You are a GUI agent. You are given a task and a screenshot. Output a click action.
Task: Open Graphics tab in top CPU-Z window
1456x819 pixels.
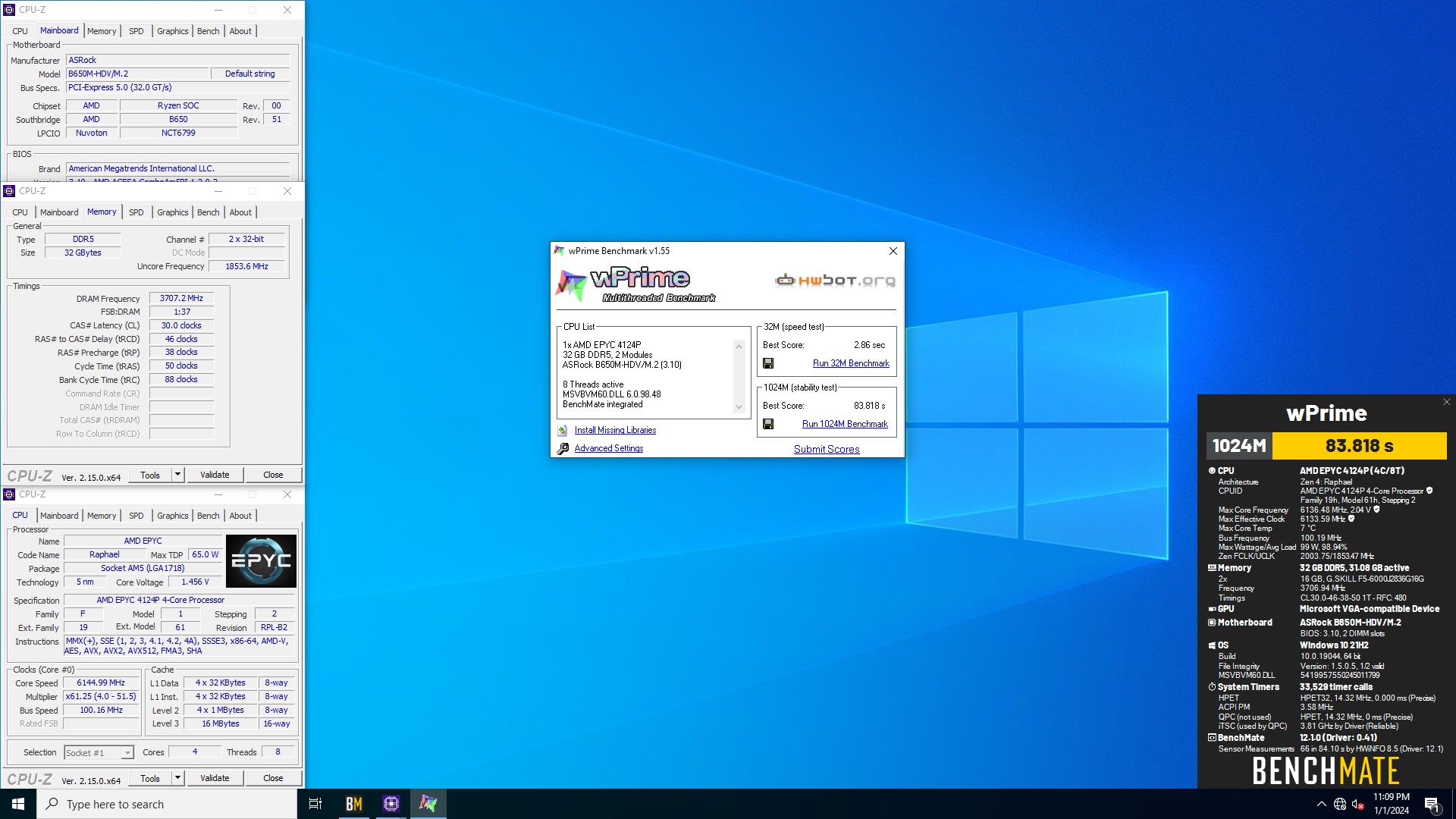coord(173,31)
